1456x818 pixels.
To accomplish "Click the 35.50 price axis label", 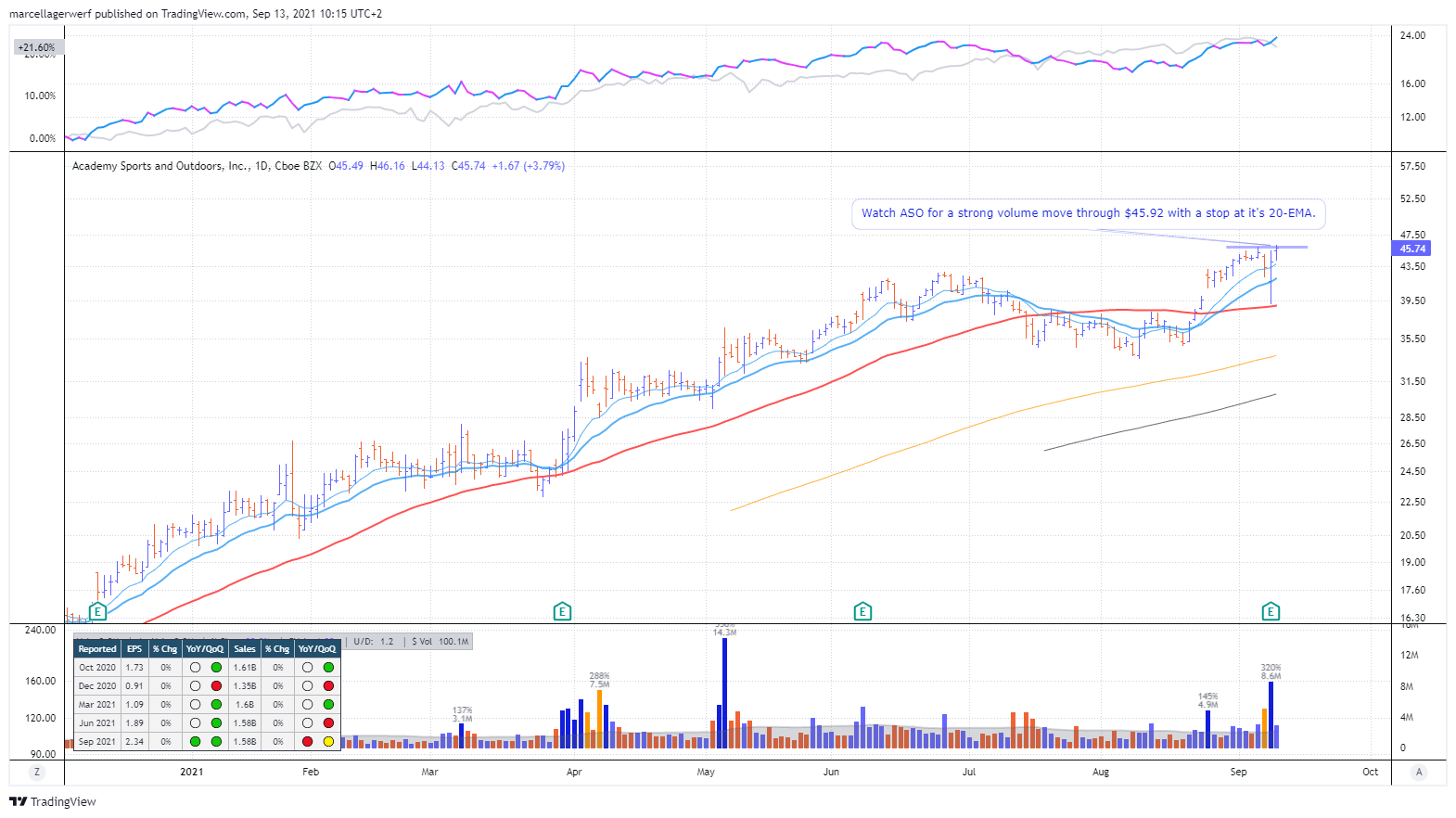I will pos(1413,339).
